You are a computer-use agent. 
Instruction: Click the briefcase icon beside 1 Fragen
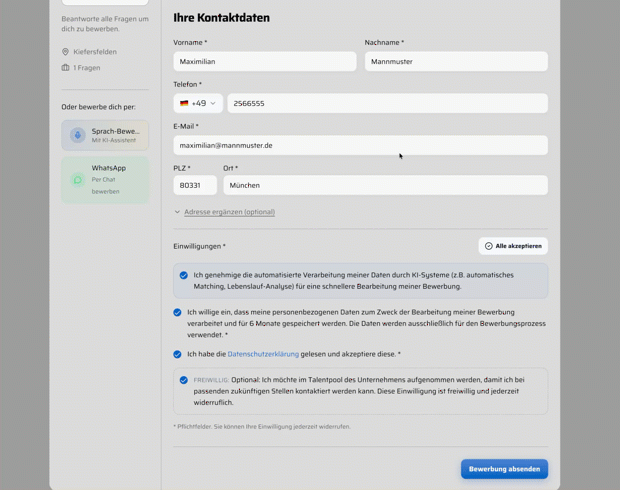(66, 68)
